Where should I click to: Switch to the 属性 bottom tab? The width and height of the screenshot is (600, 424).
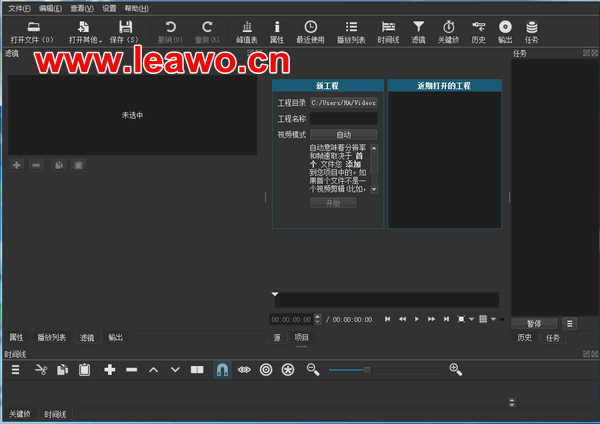pos(16,338)
